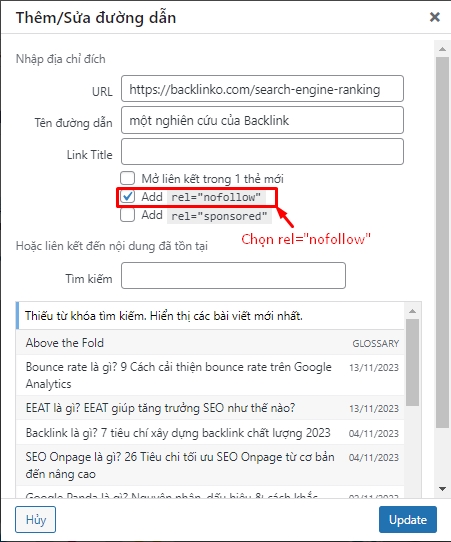The height and width of the screenshot is (542, 451).
Task: Check the Add rel="sponsored" checkbox
Action: click(128, 215)
